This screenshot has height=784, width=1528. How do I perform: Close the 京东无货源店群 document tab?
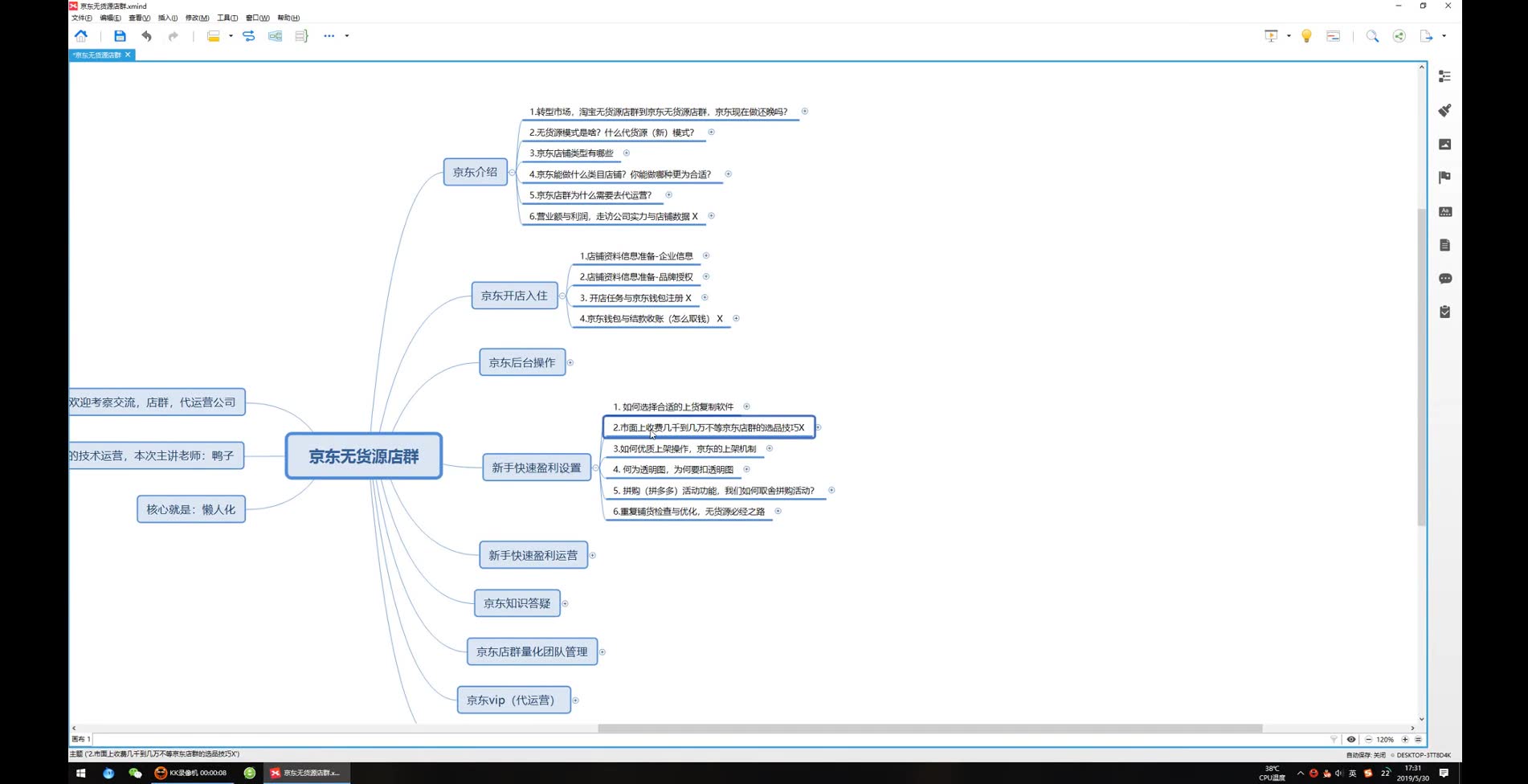128,55
